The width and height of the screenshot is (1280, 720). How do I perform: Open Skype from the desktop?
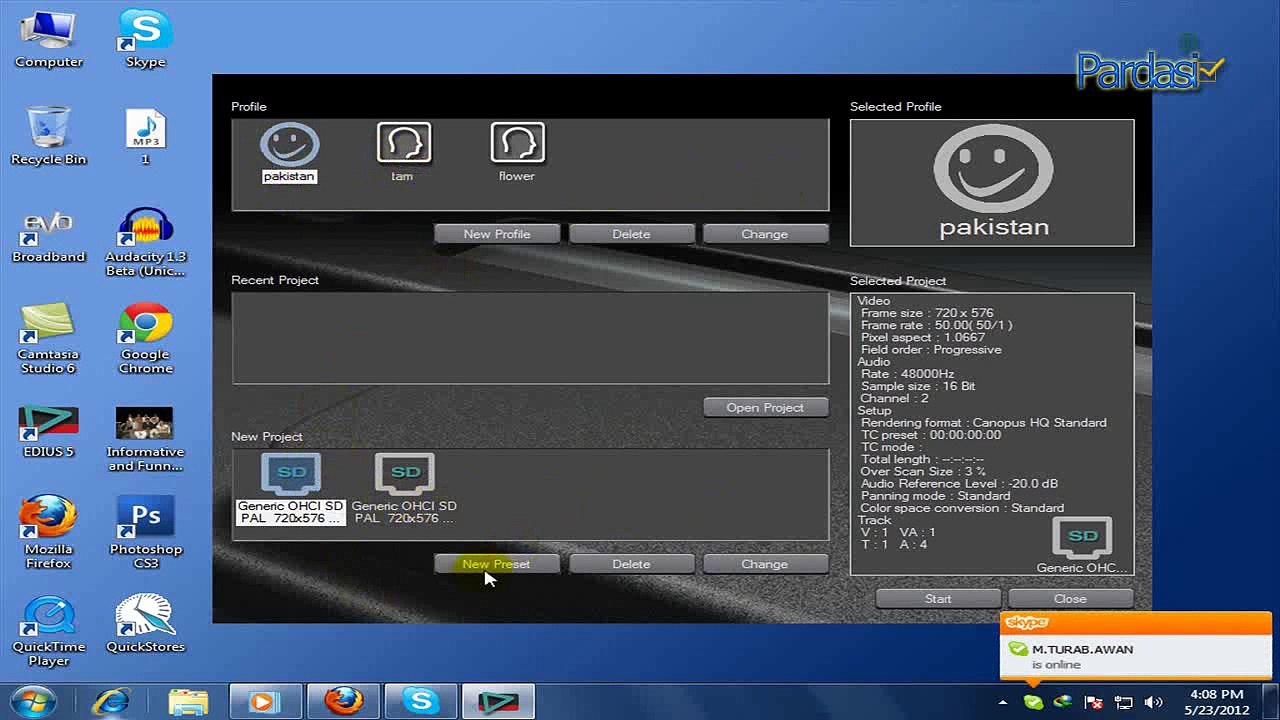point(146,39)
